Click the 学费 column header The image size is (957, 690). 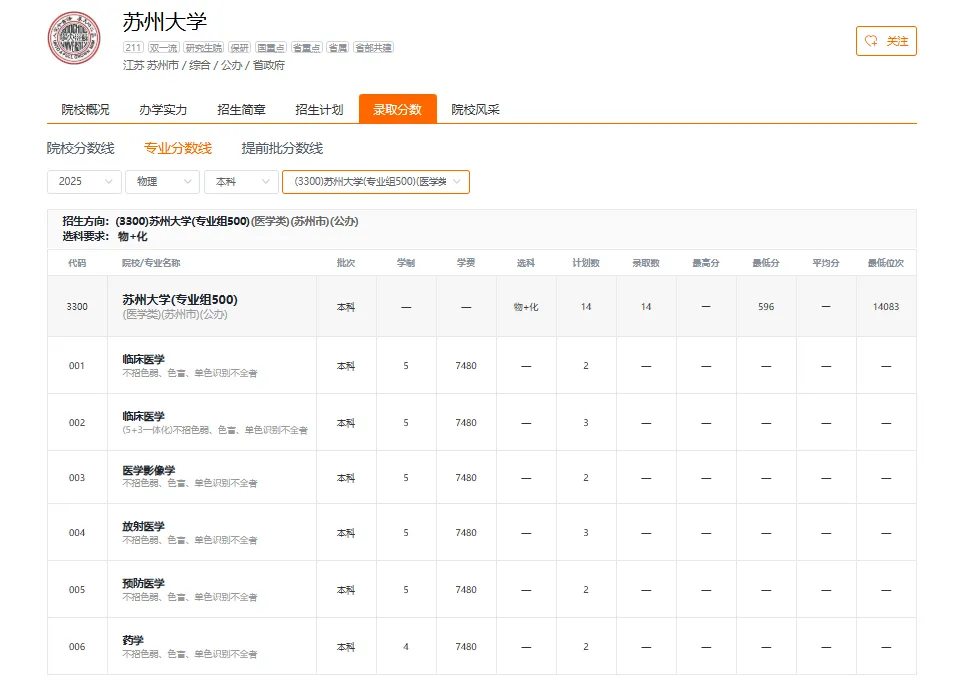[466, 263]
